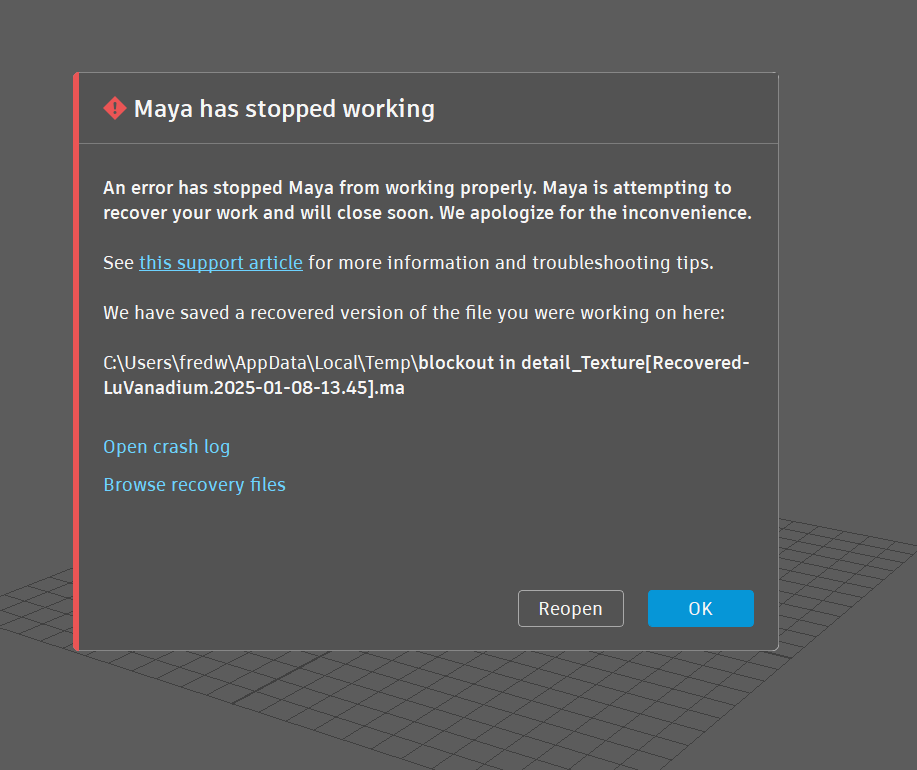Click the red diamond error icon
This screenshot has width=917, height=770.
point(115,108)
